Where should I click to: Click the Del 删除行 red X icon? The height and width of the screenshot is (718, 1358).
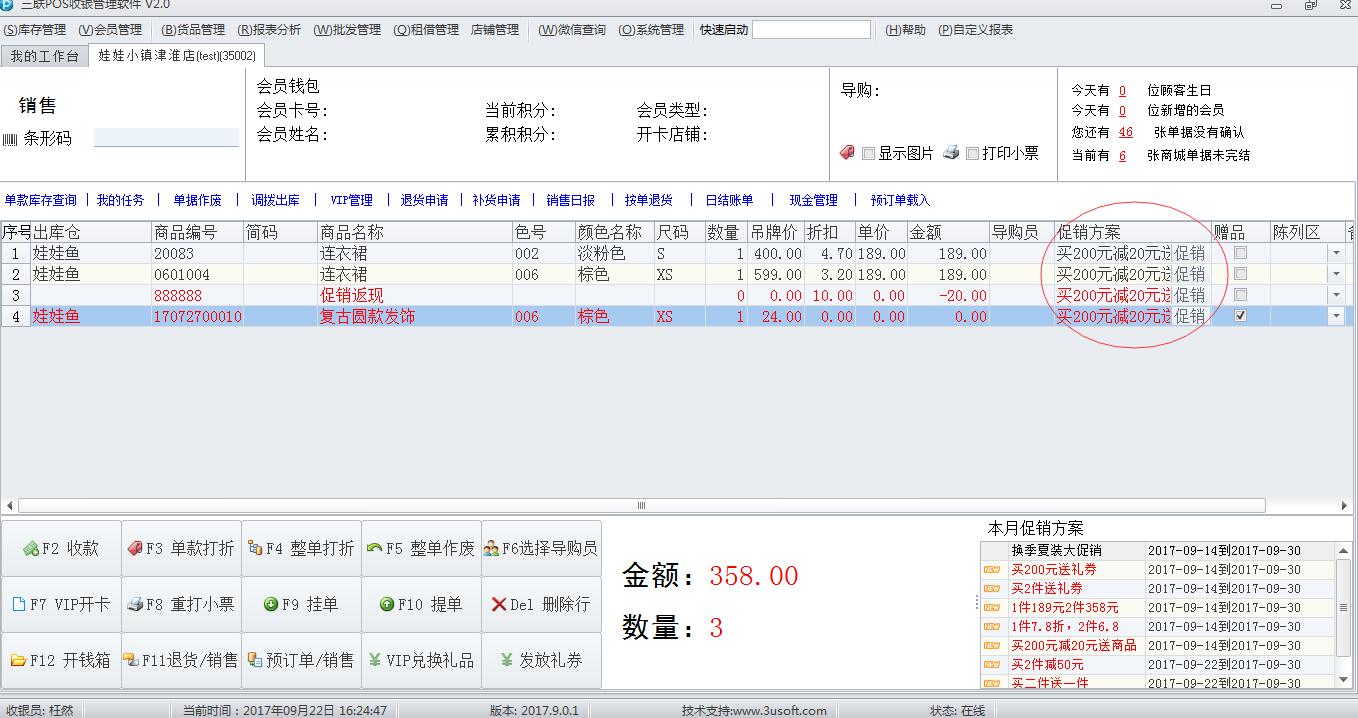[x=499, y=605]
